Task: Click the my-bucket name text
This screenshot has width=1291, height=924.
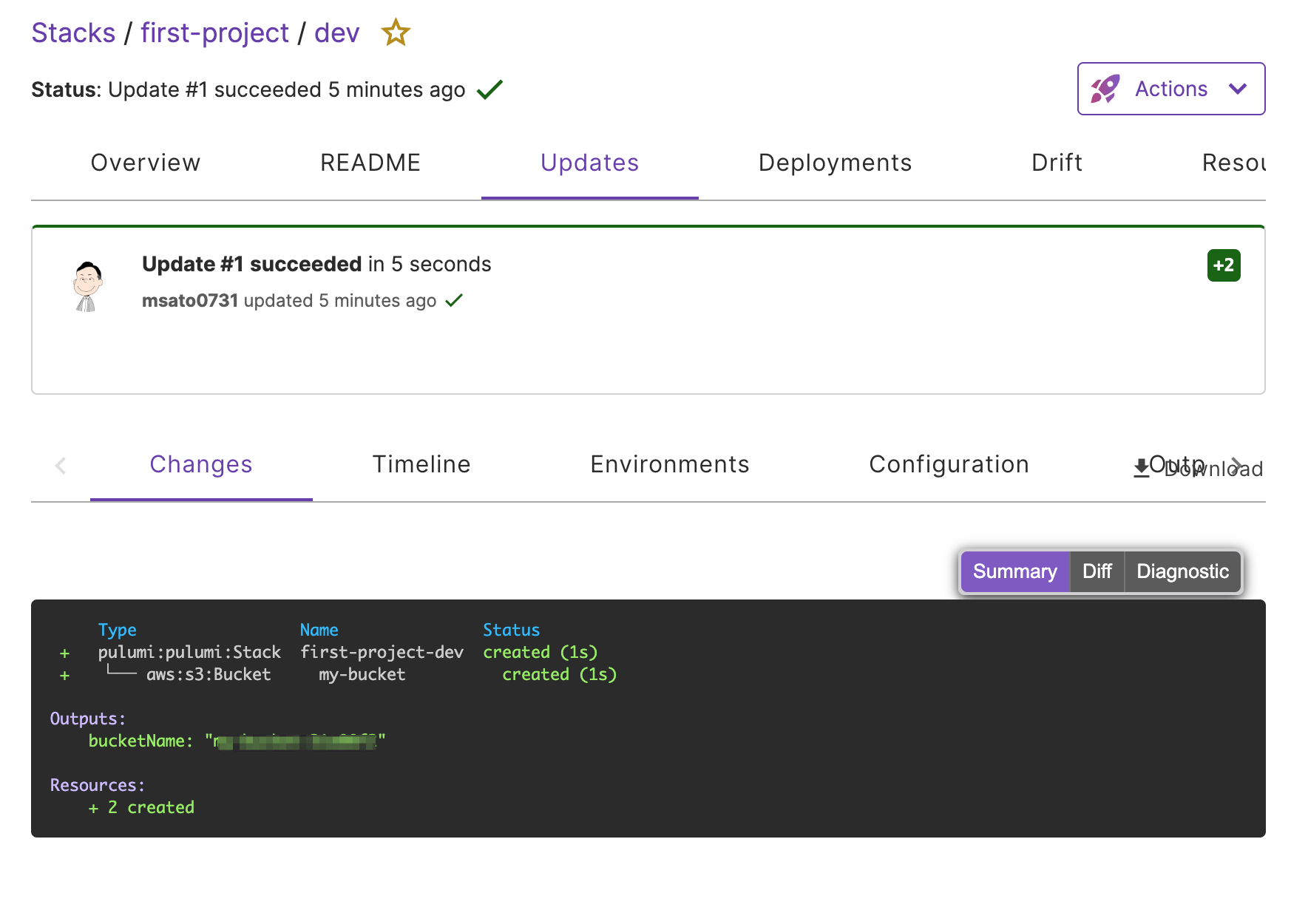Action: point(362,675)
